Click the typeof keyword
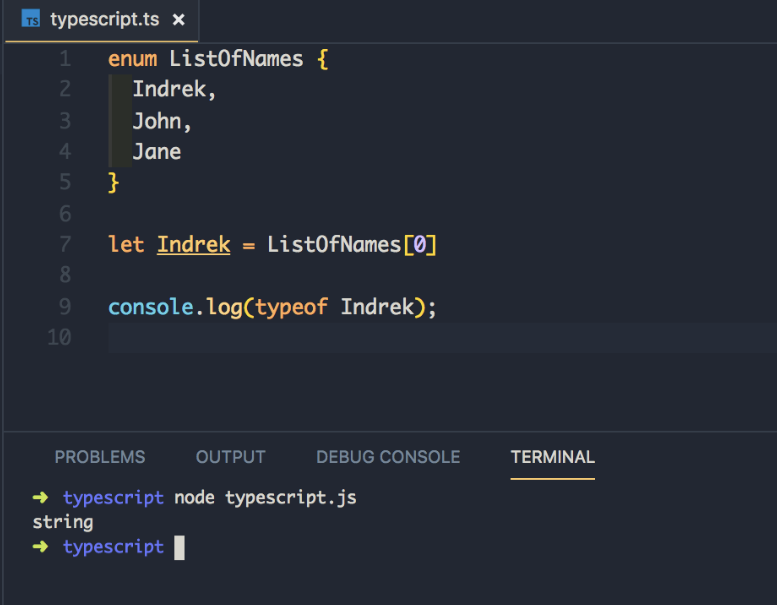 tap(291, 307)
